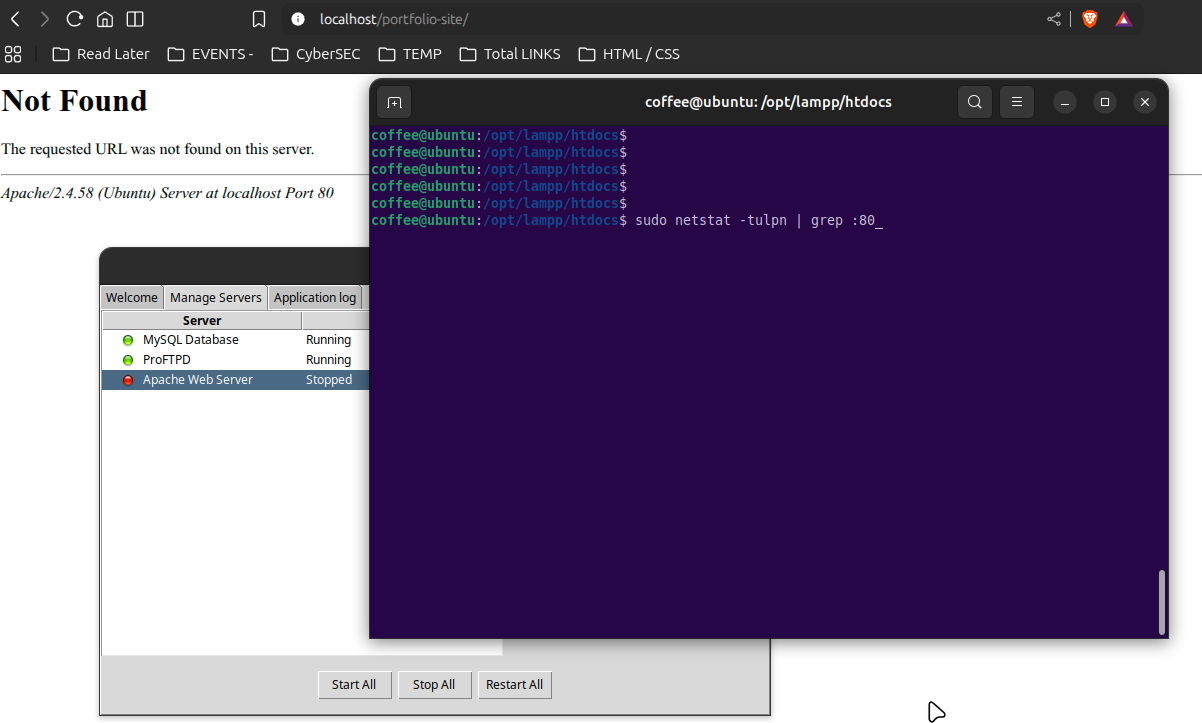Expand the HTML / CSS bookmark folder
Viewport: 1202px width, 723px height.
[628, 54]
